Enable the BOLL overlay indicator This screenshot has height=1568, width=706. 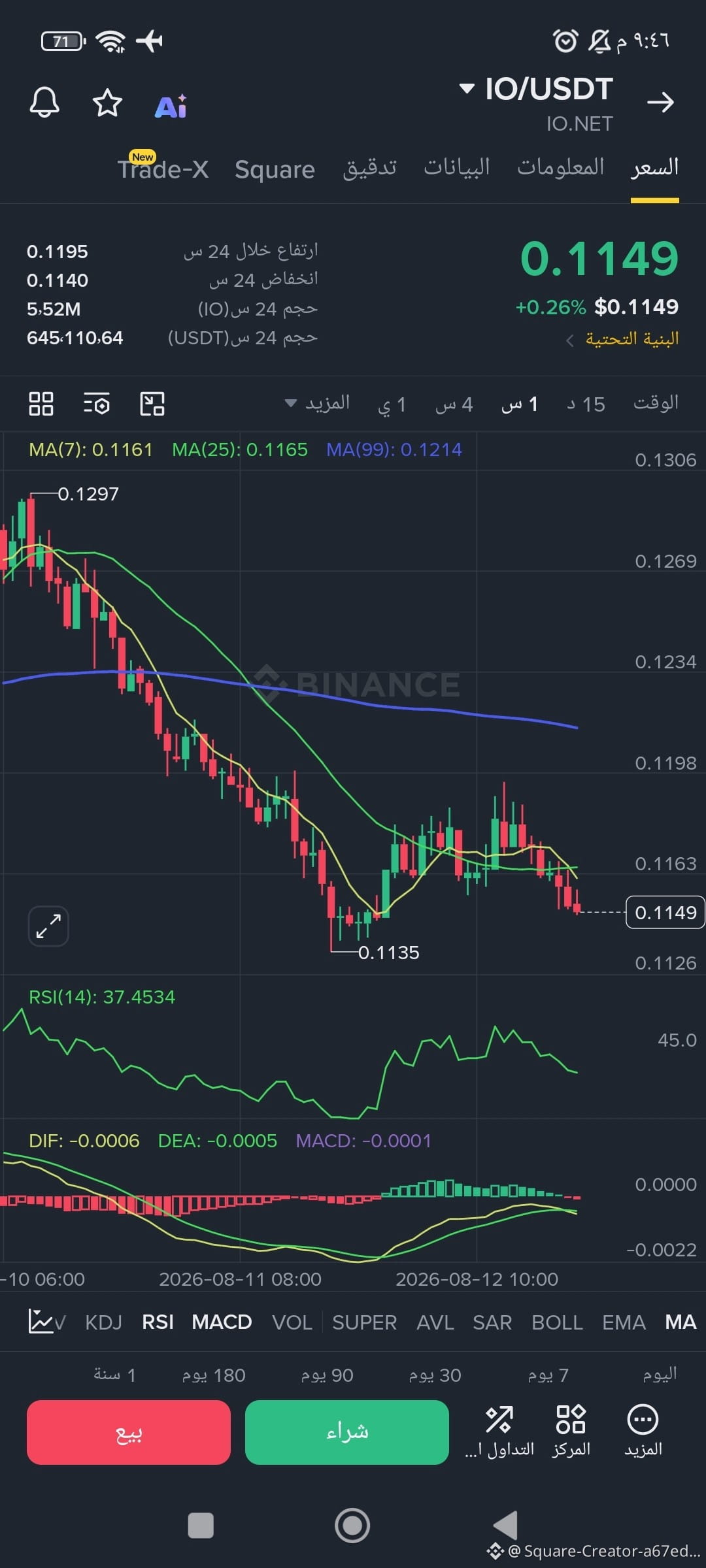pyautogui.click(x=557, y=1322)
